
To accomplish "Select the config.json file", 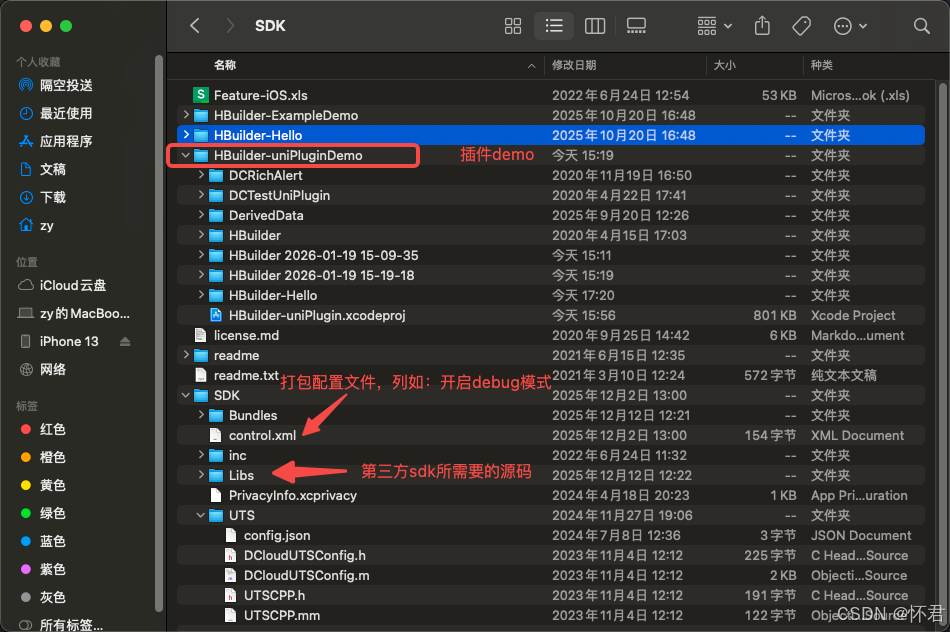I will click(x=551, y=535).
